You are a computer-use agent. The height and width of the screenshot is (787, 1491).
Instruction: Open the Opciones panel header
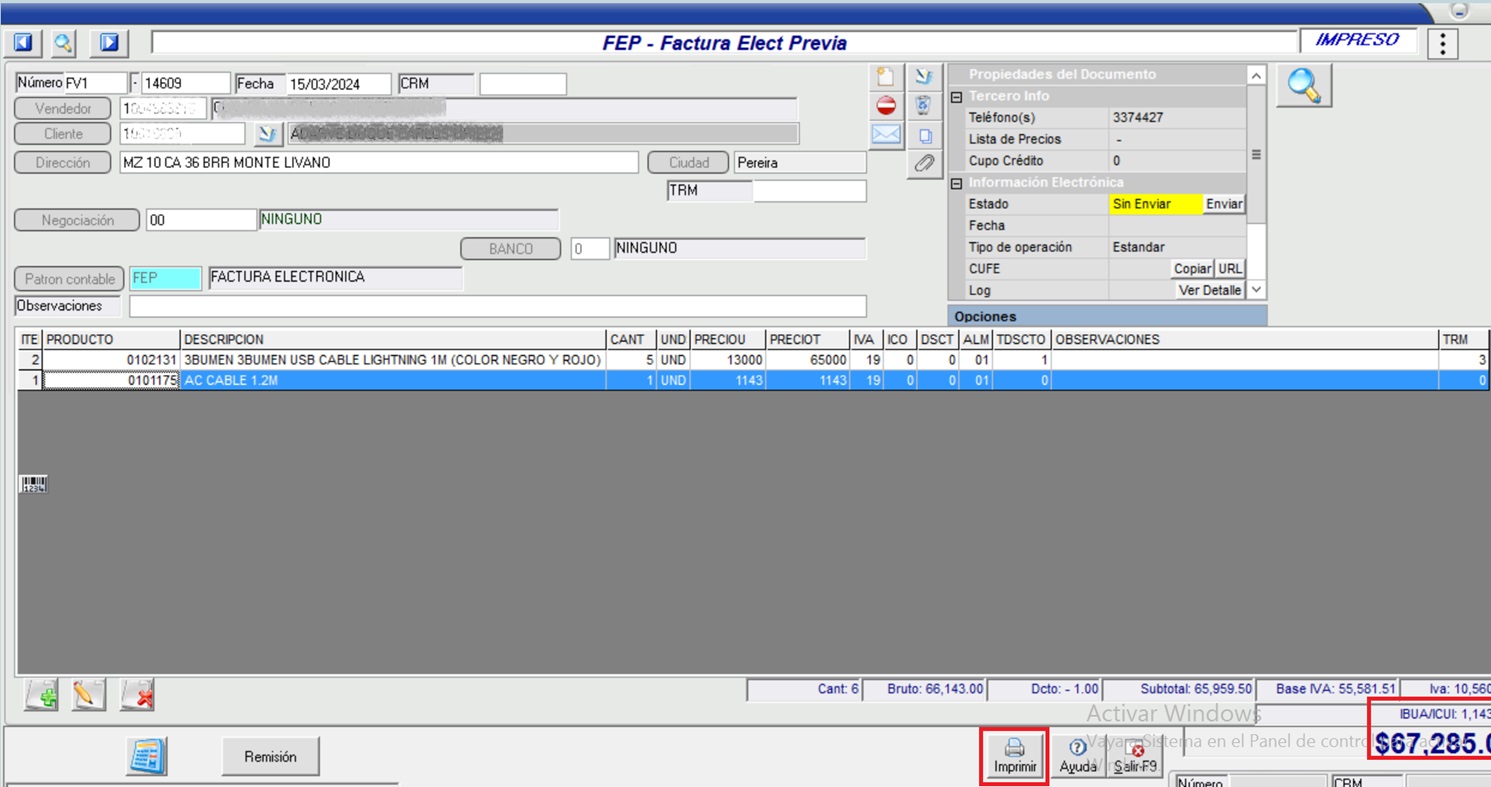pos(1106,316)
